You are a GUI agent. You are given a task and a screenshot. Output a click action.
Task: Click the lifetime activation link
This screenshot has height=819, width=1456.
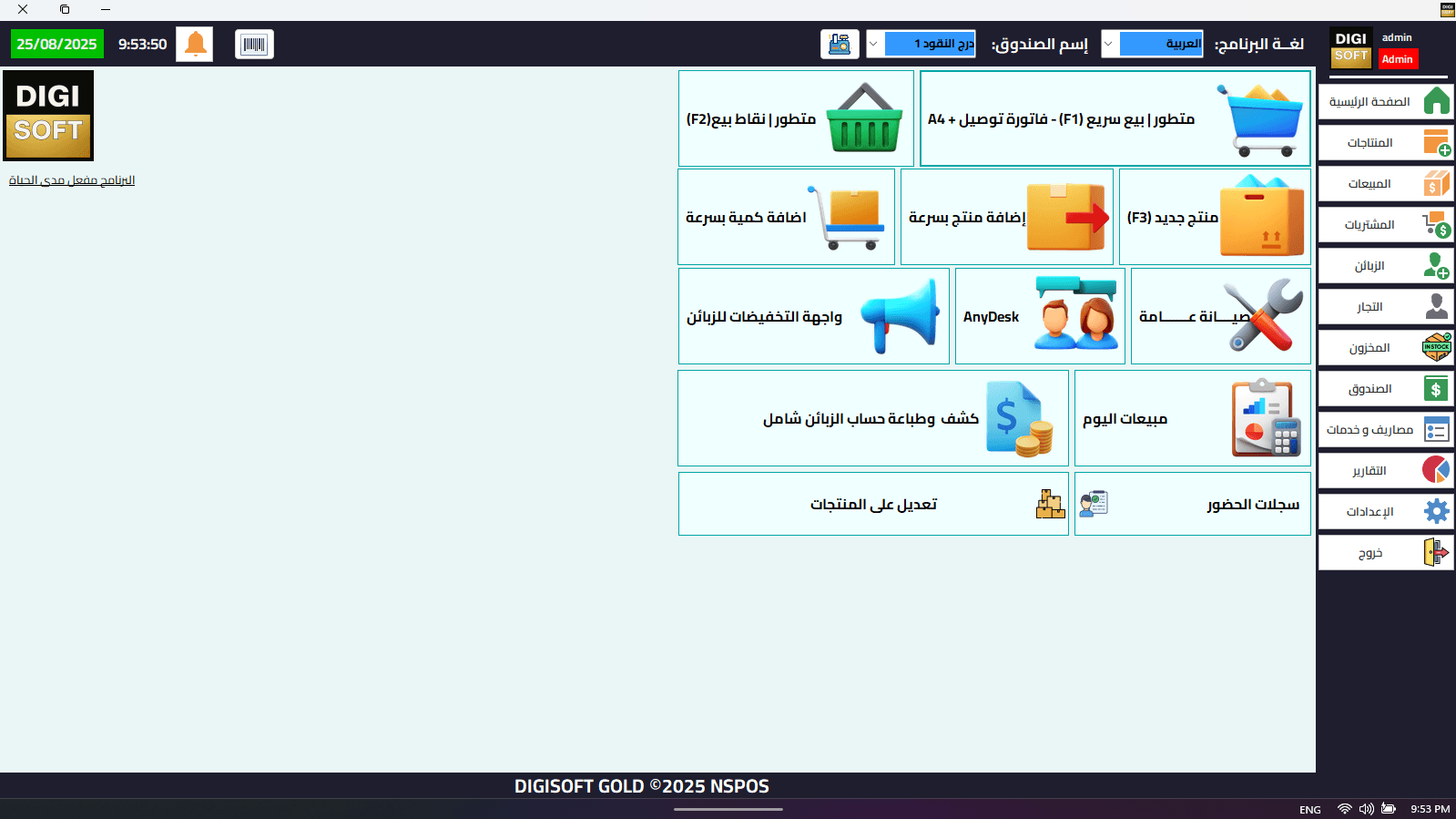click(72, 180)
